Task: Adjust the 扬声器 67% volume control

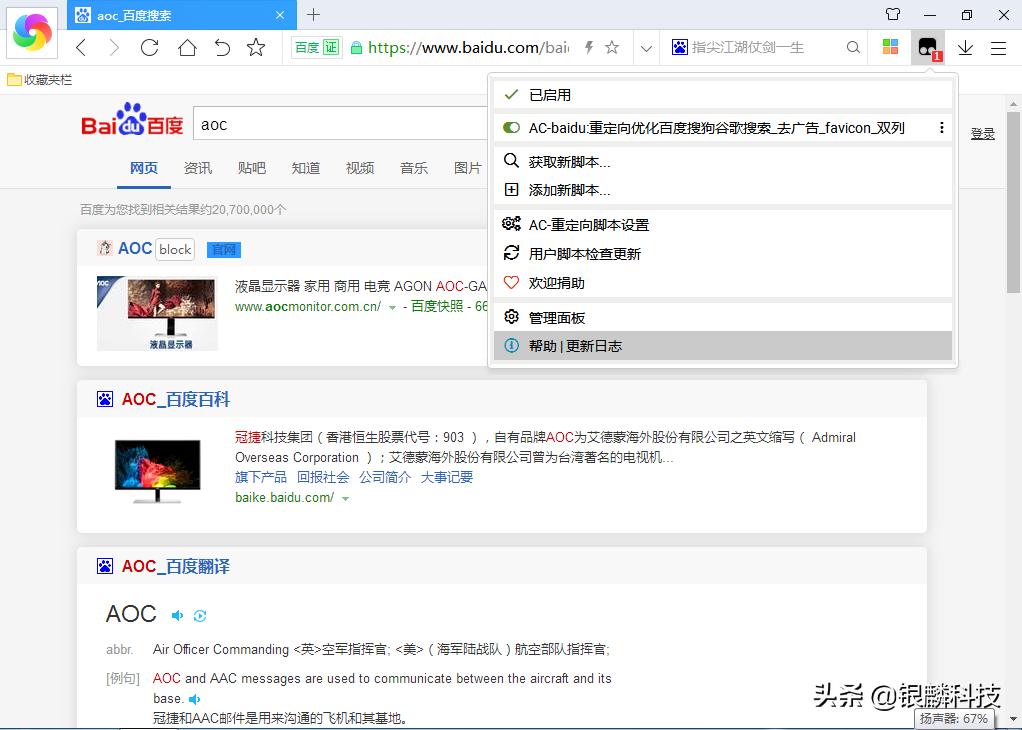Action: 955,718
